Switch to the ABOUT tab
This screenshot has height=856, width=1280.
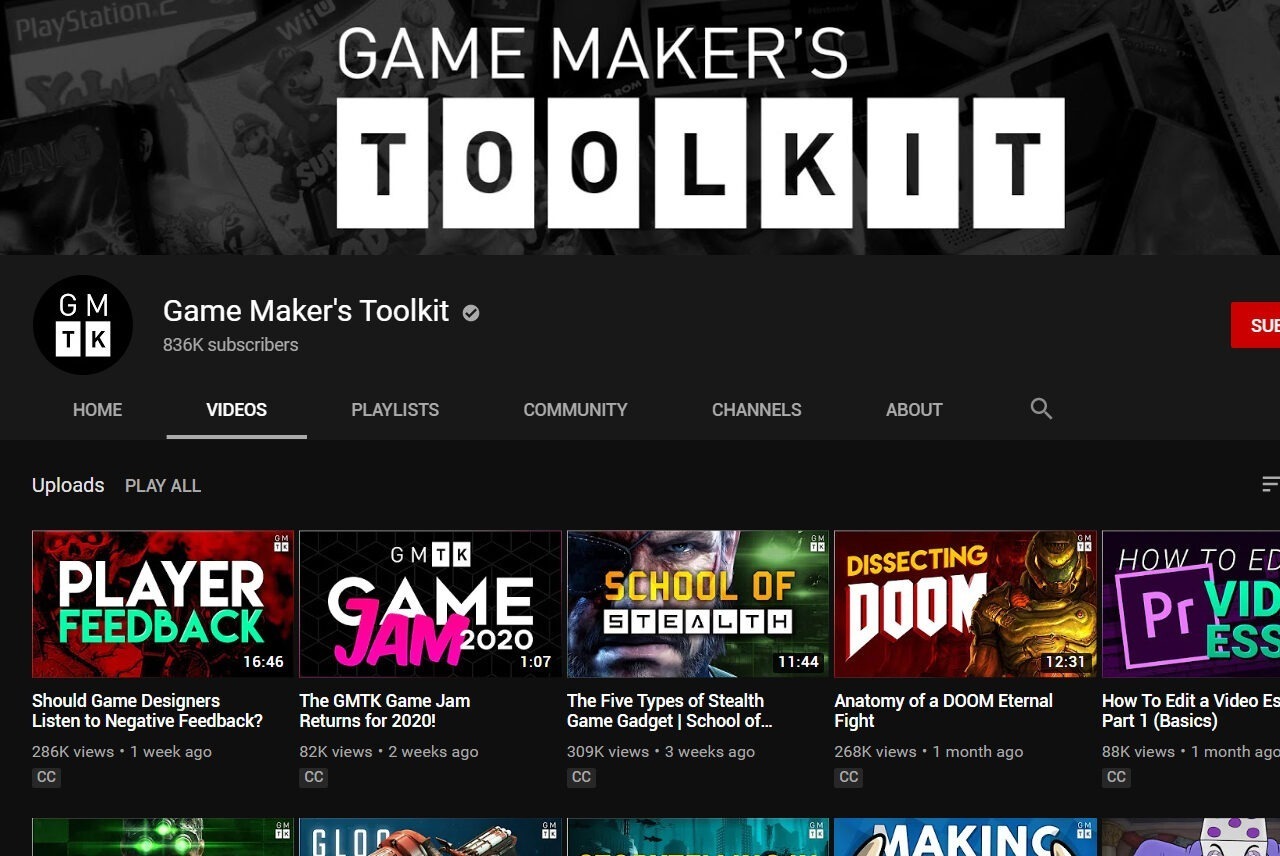(x=914, y=410)
